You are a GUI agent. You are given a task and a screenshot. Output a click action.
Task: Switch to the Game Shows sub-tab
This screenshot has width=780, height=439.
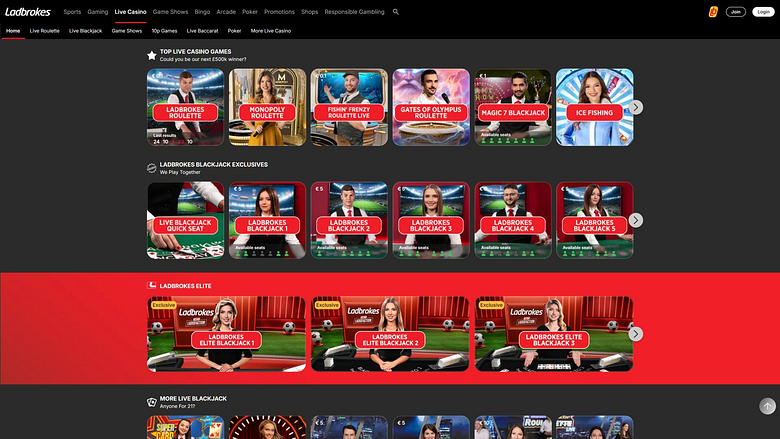[x=126, y=31]
